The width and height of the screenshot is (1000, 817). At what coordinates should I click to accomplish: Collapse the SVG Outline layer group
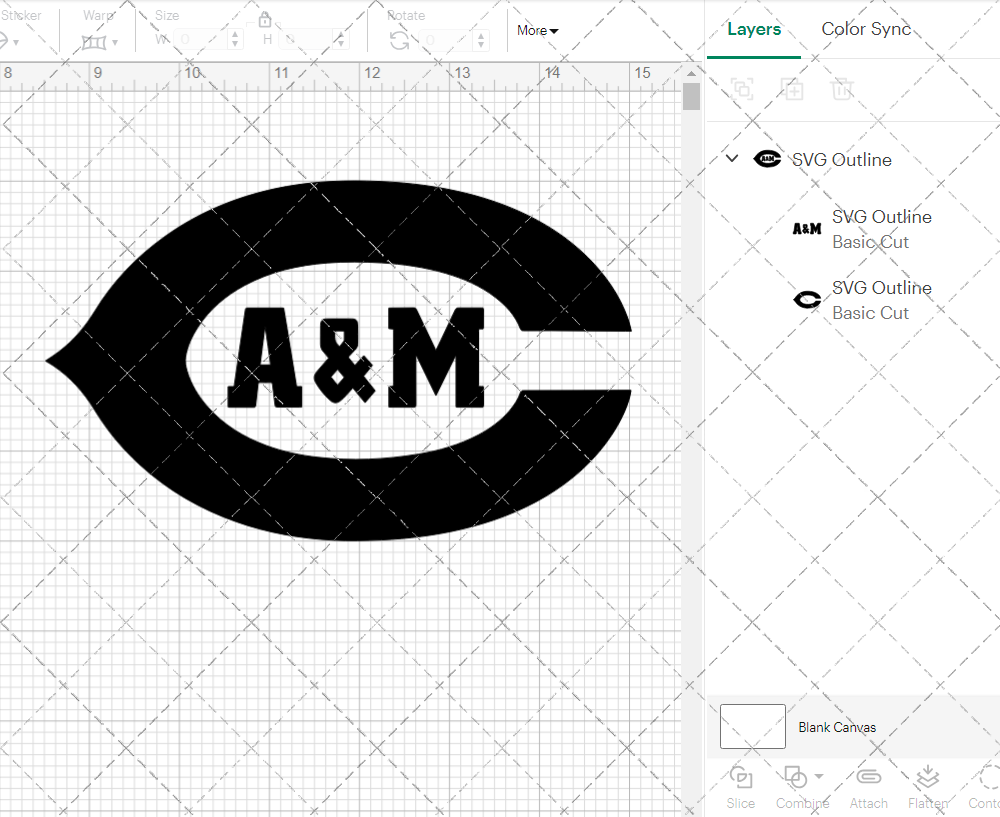(731, 158)
